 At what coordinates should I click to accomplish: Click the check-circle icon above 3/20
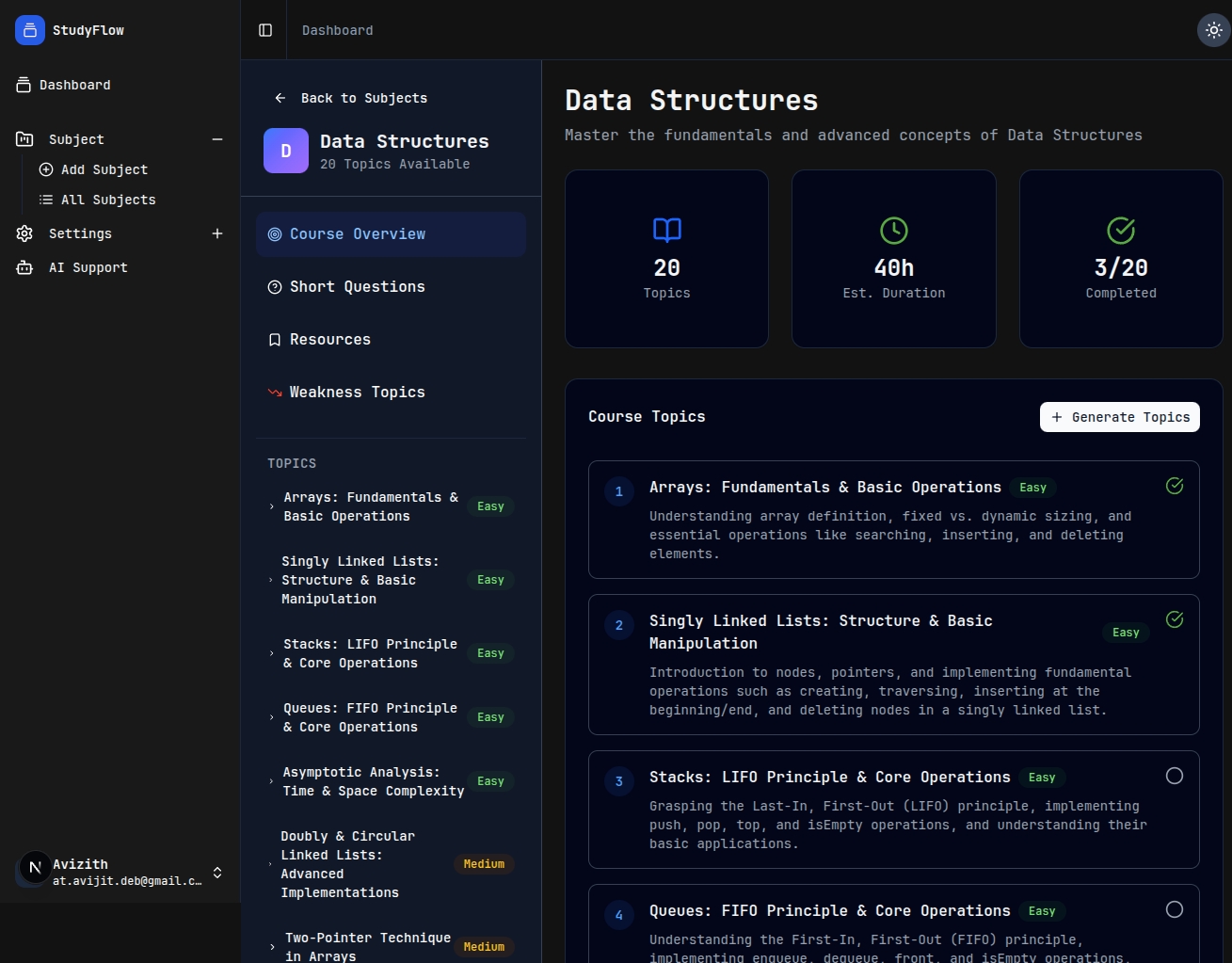(1121, 231)
